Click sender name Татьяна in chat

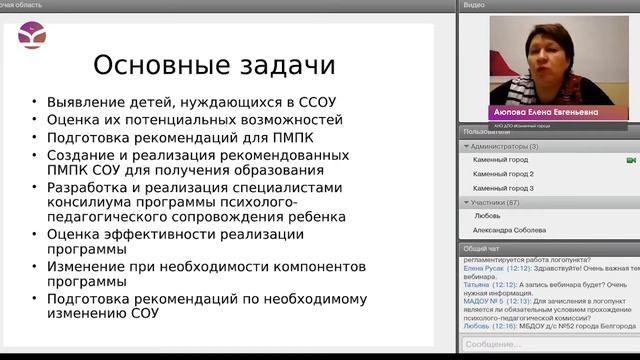pos(476,285)
